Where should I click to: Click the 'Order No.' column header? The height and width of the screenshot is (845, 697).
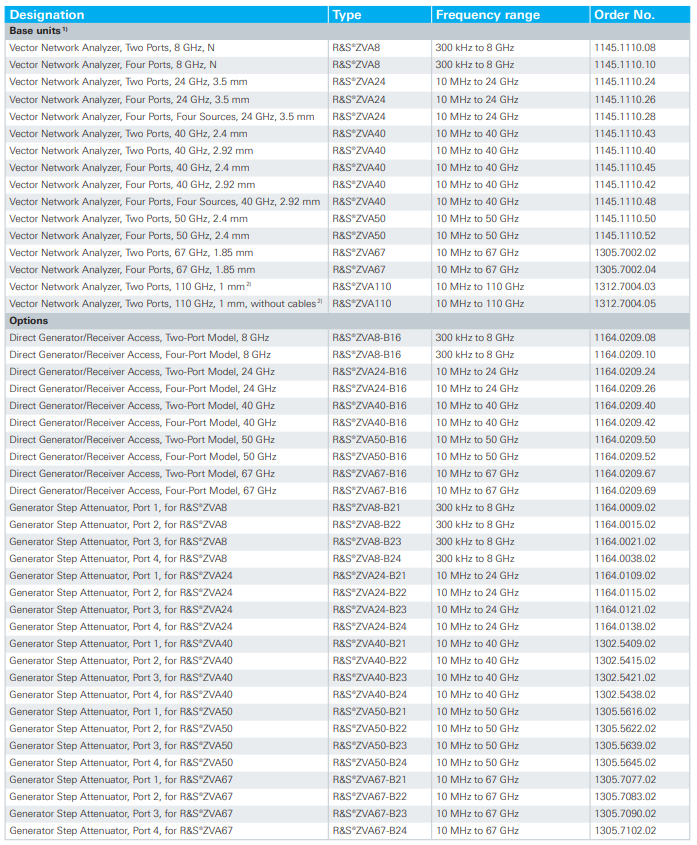(x=624, y=15)
